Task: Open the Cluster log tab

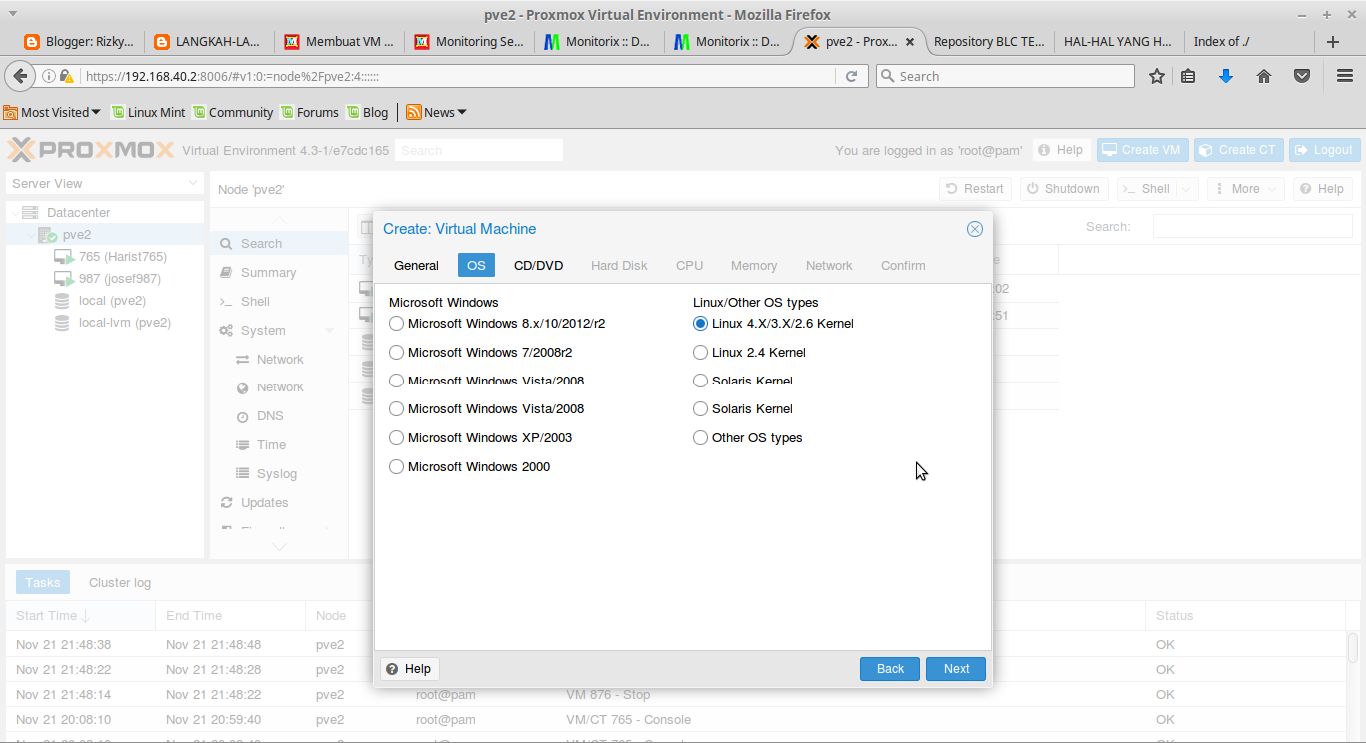Action: (x=119, y=581)
